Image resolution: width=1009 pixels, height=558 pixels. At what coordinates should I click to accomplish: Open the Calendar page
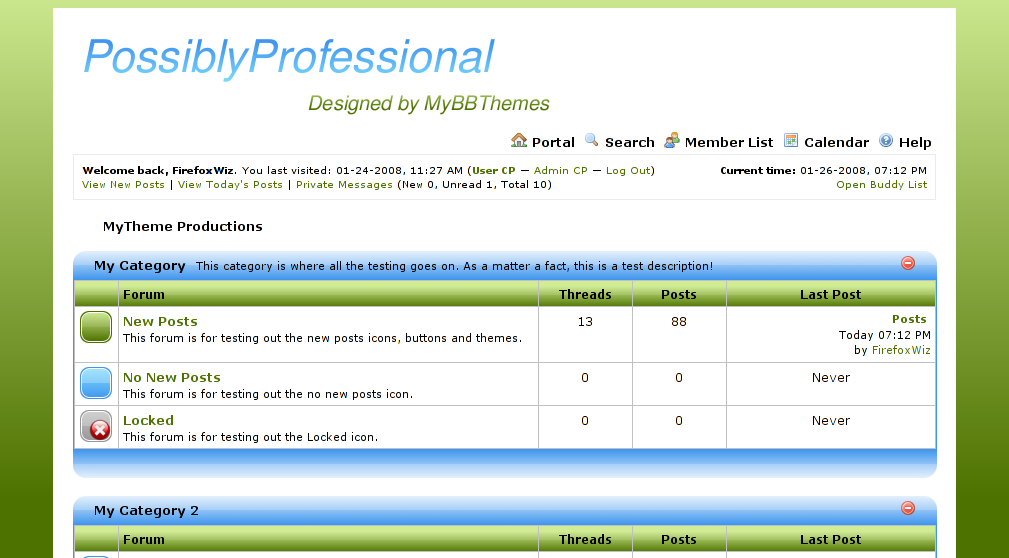point(836,142)
